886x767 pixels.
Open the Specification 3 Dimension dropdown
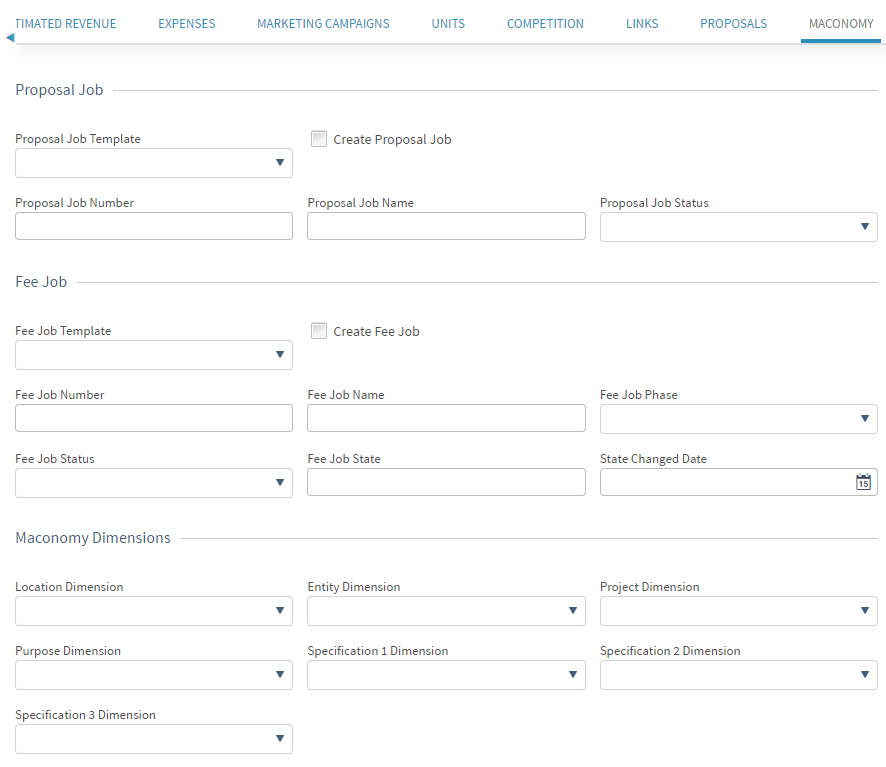point(154,739)
